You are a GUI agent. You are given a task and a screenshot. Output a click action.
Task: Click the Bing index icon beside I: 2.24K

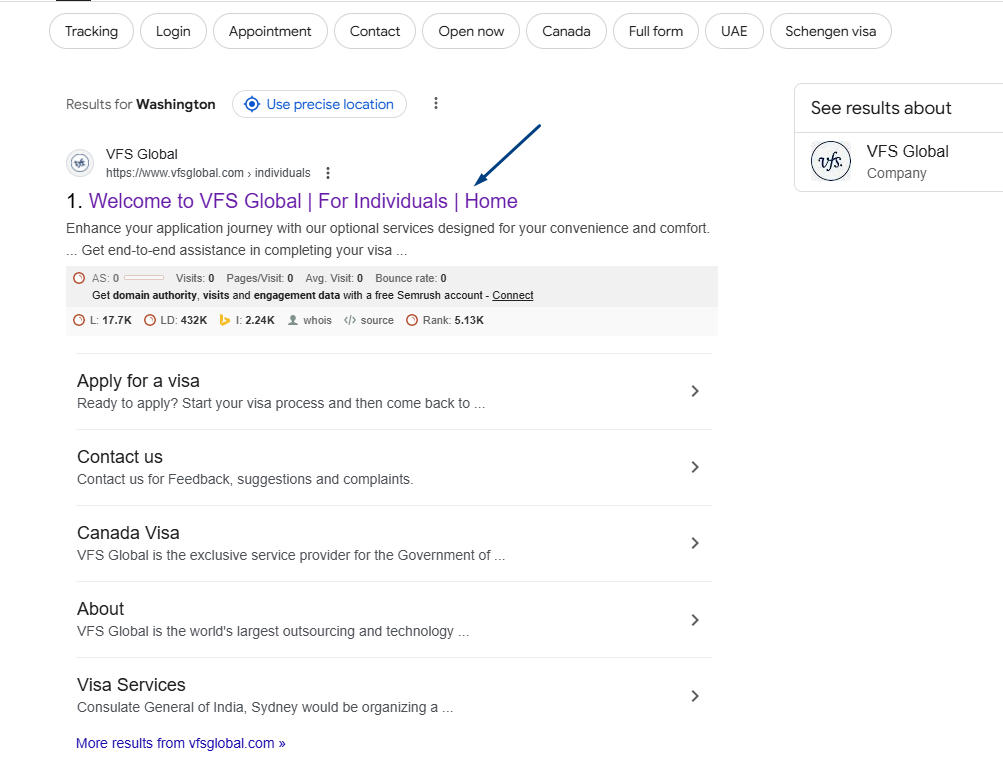pyautogui.click(x=225, y=320)
